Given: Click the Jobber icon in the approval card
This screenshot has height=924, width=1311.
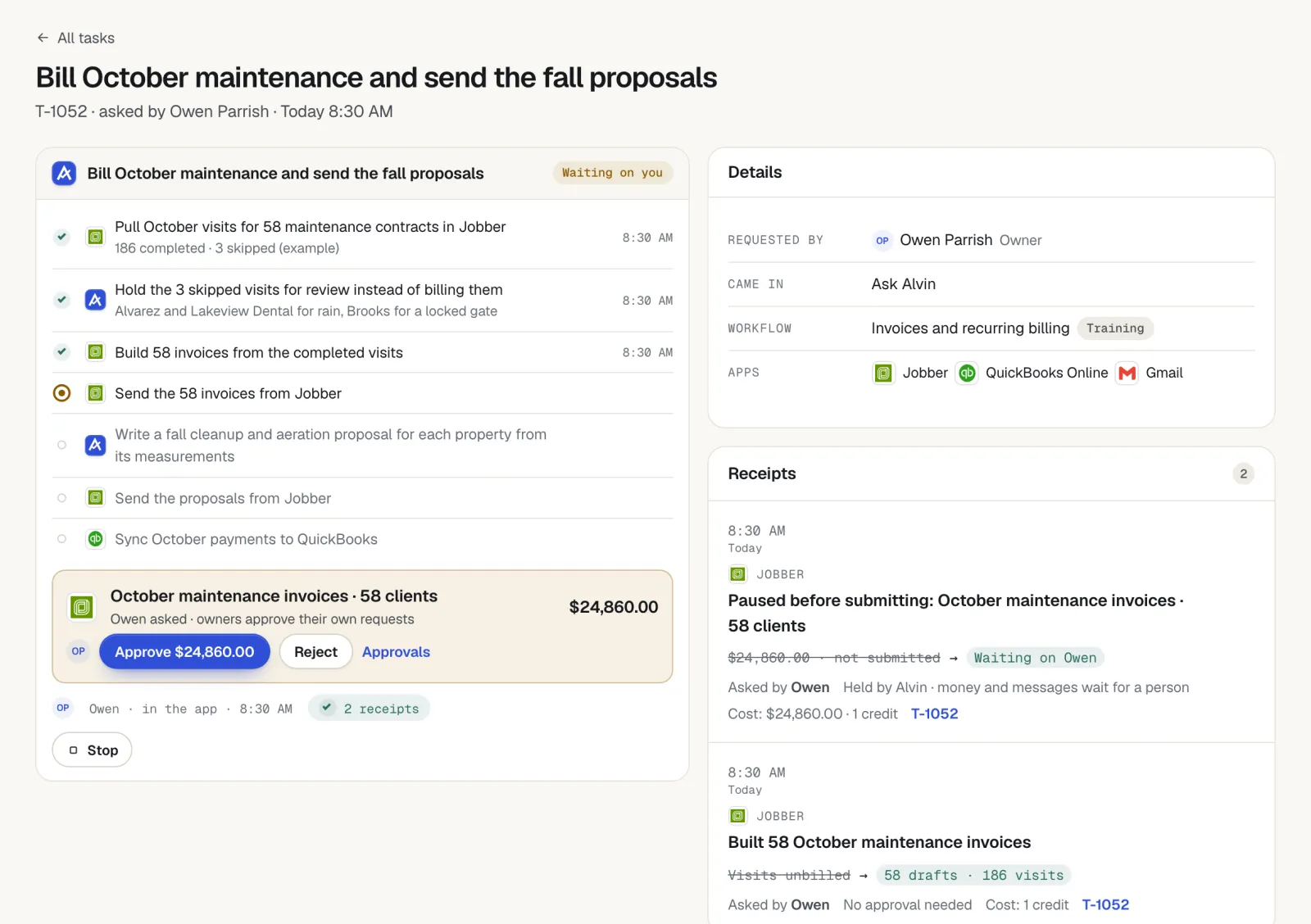Looking at the screenshot, I should (81, 608).
